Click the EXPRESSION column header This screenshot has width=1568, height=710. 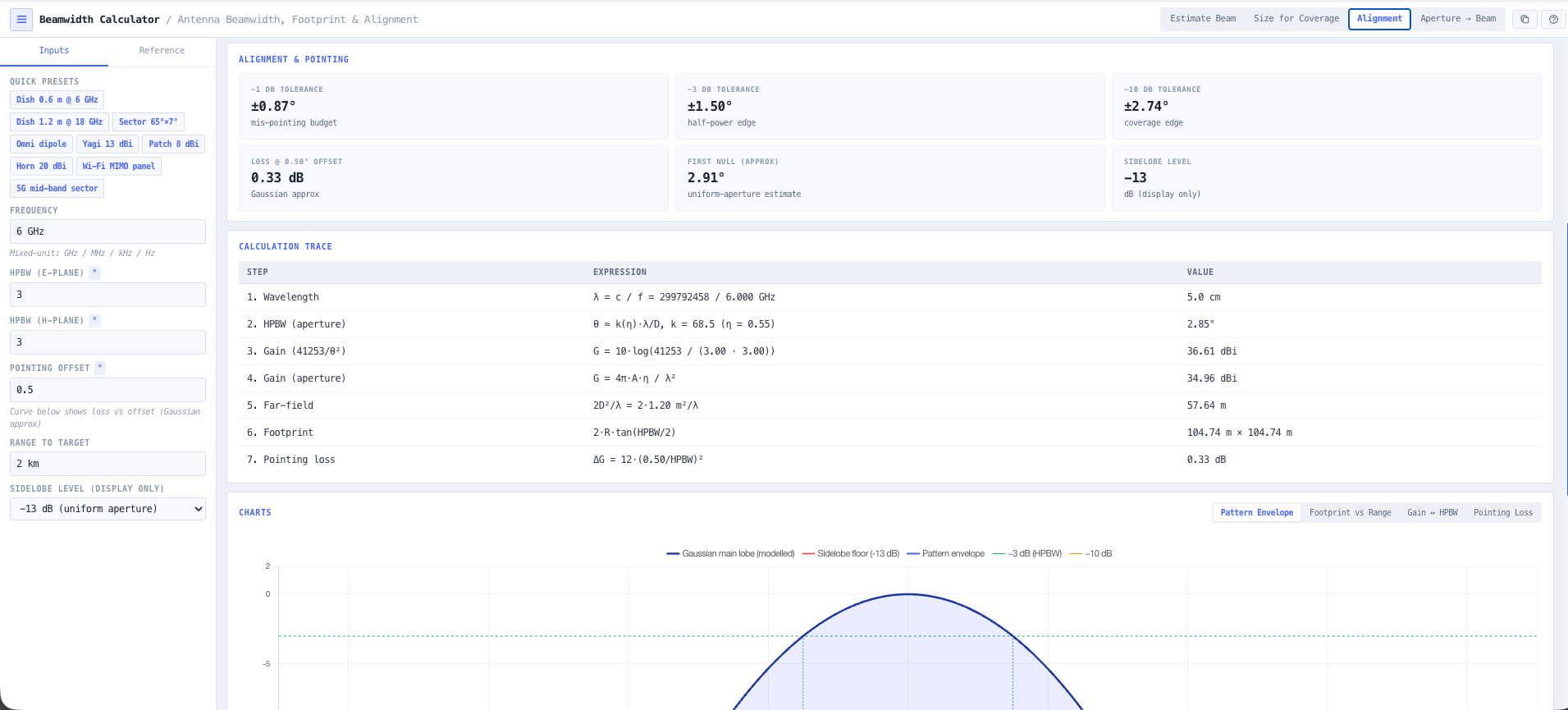[x=619, y=273]
